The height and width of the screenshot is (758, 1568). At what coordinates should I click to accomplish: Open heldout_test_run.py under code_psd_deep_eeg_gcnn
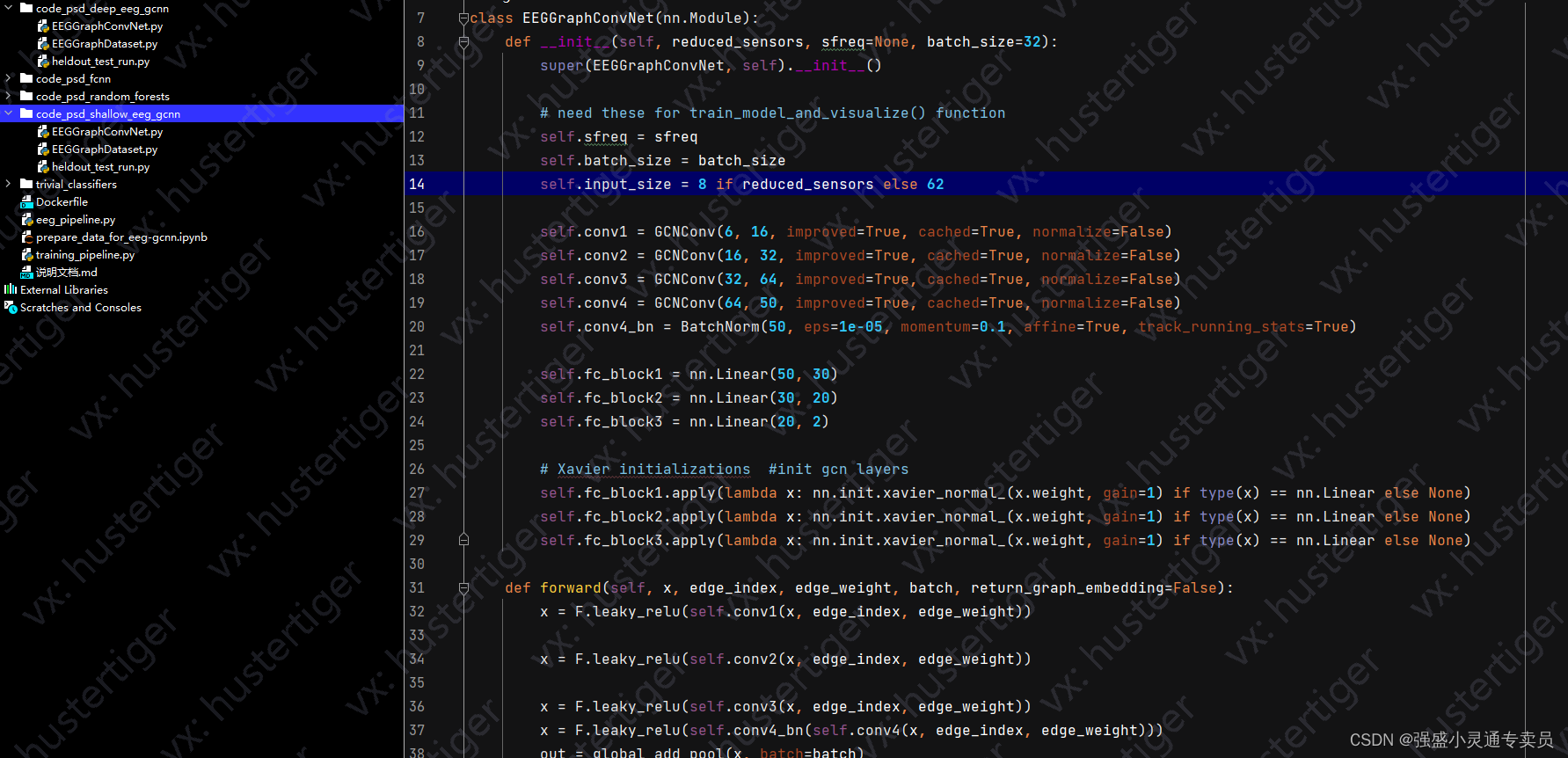click(100, 61)
